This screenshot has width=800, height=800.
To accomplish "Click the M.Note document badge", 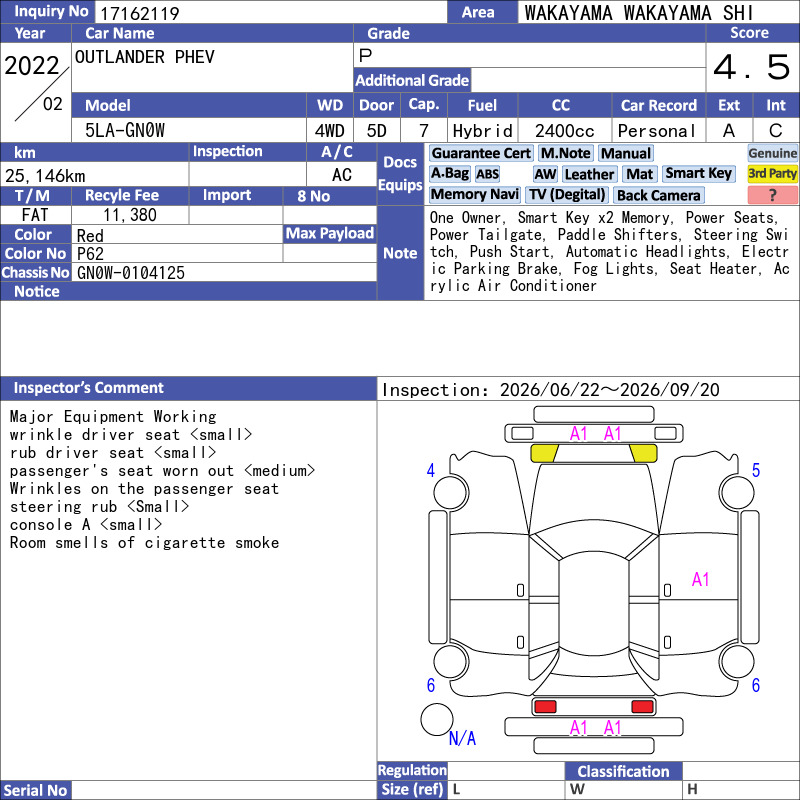I will (566, 154).
